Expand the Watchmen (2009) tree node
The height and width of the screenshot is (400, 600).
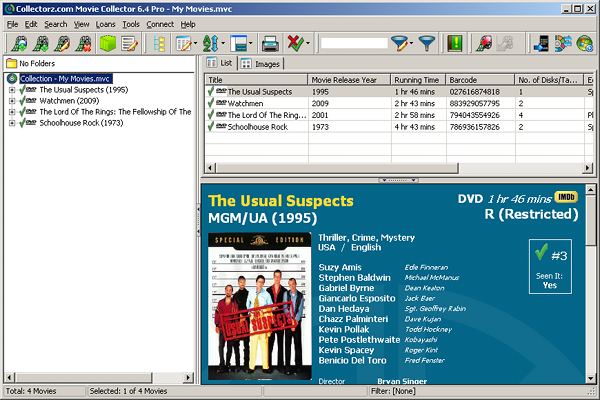click(12, 101)
